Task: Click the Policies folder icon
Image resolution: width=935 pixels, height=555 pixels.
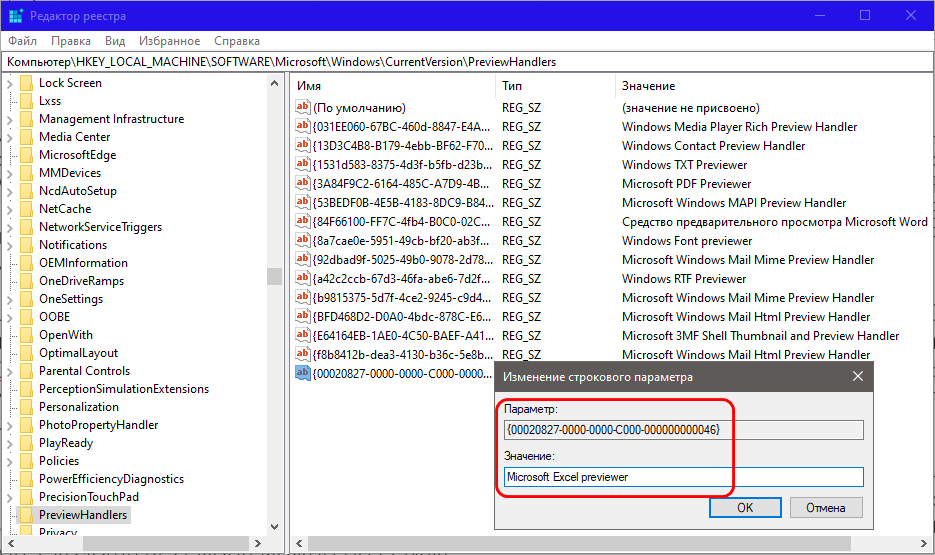Action: pyautogui.click(x=26, y=461)
